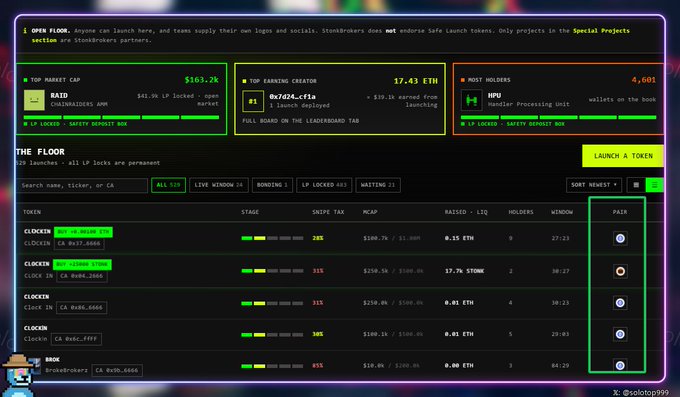Click the ETH pair icon for CA 0x6c..ffff

[620, 334]
